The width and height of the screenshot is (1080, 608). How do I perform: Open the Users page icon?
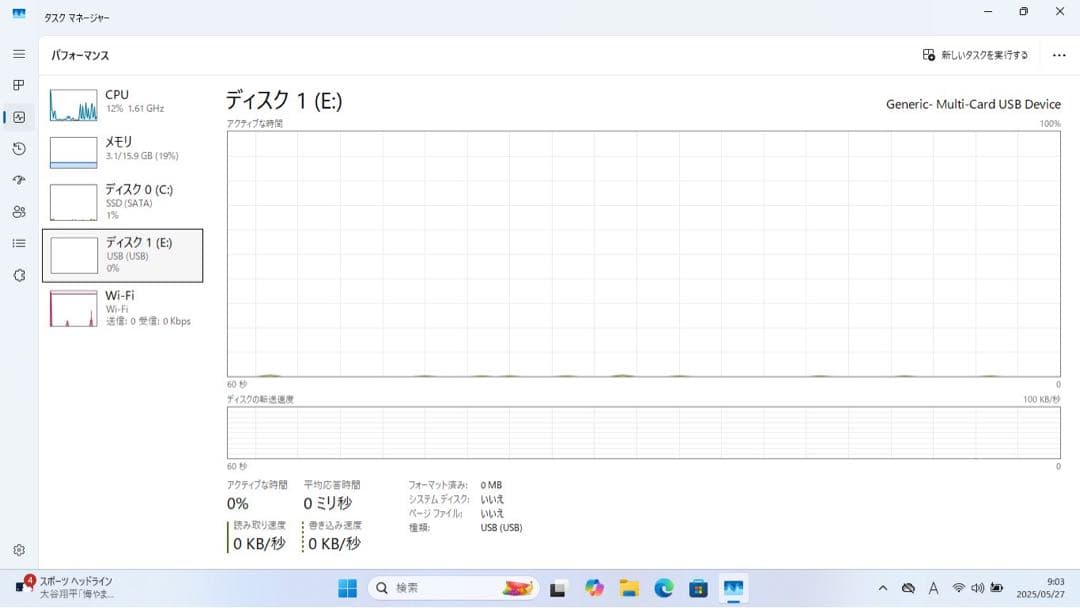click(x=18, y=211)
